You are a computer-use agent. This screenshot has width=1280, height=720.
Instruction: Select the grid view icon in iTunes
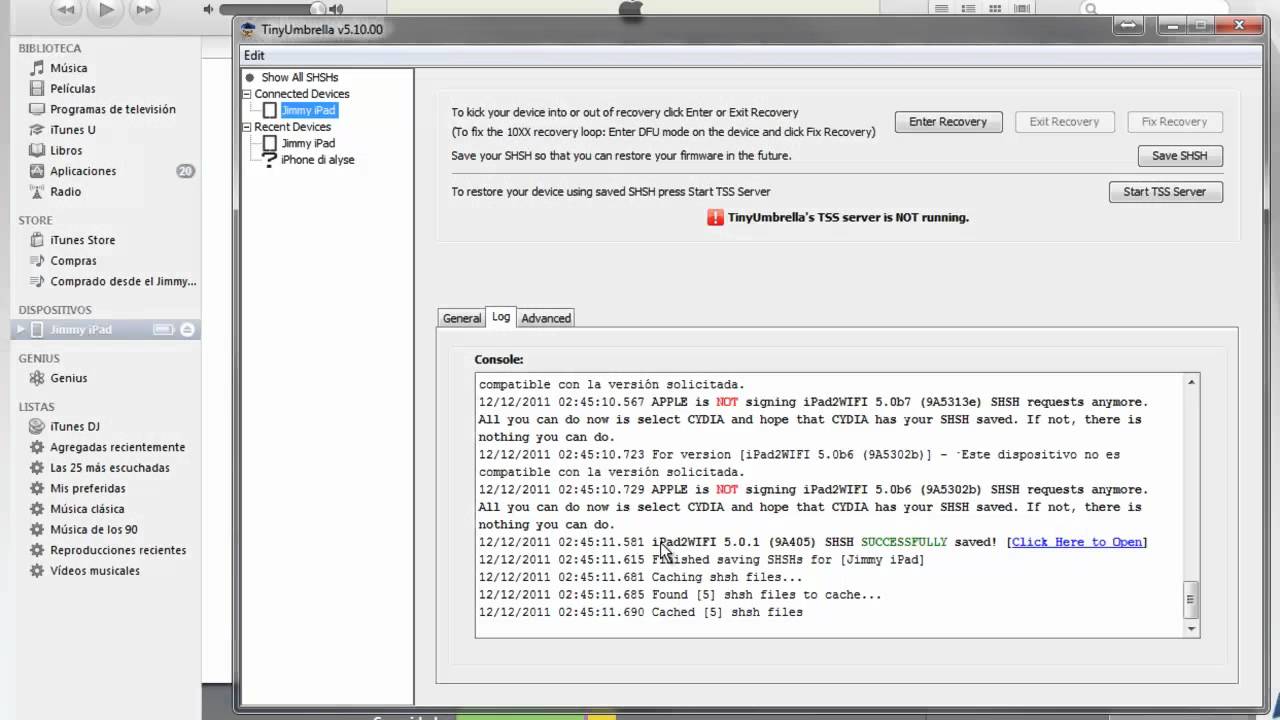[993, 9]
